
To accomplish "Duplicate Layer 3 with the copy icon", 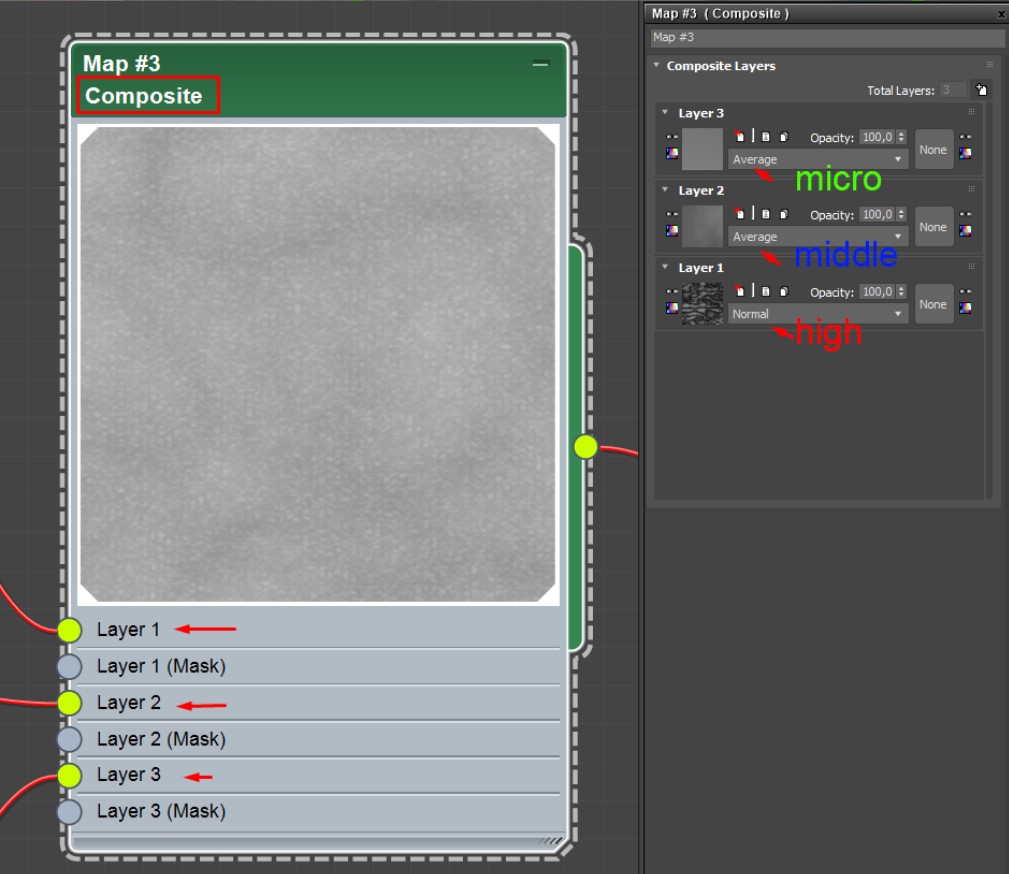I will [783, 136].
